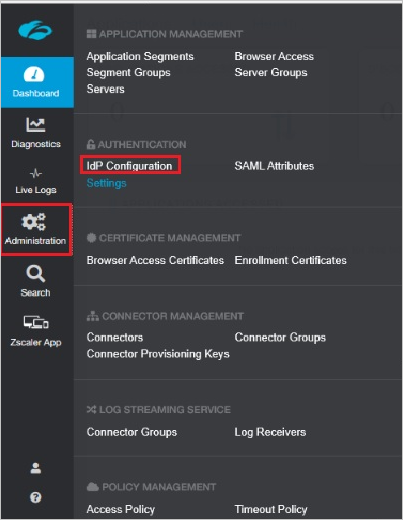
Task: Select Dashboard label in sidebar
Action: 36,93
